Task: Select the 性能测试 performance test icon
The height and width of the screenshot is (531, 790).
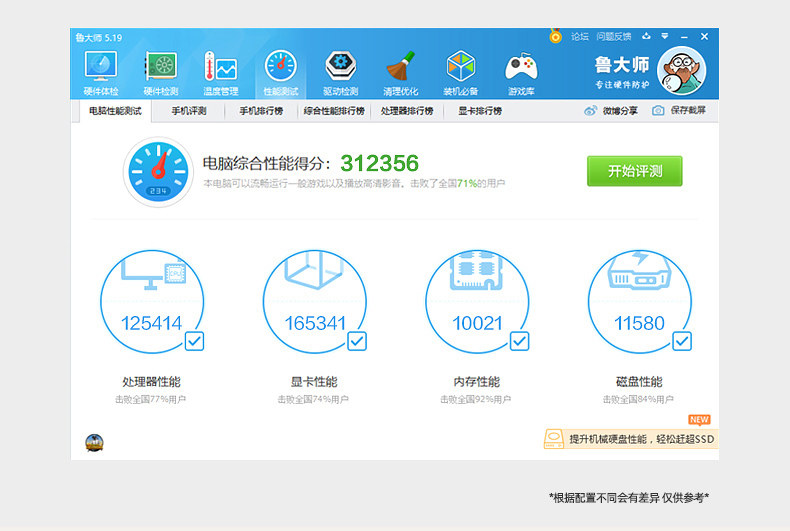Action: point(281,73)
